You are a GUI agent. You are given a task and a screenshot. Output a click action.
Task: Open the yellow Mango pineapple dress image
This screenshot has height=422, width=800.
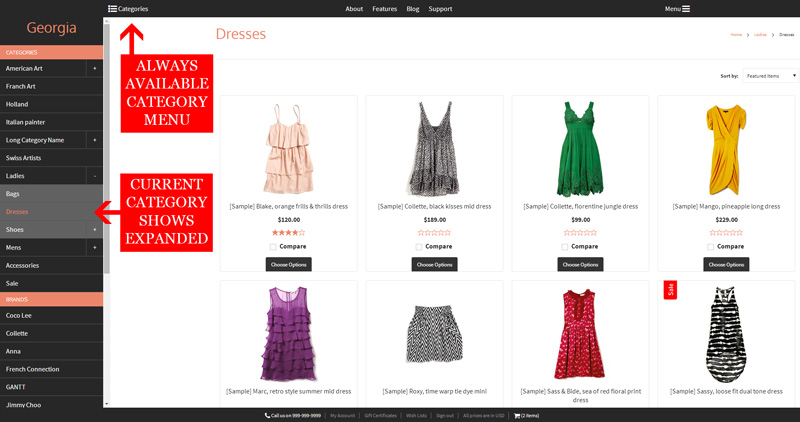(726, 150)
